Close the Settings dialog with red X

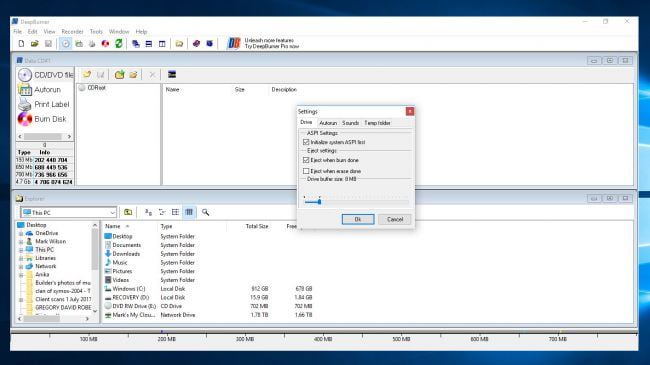point(410,111)
